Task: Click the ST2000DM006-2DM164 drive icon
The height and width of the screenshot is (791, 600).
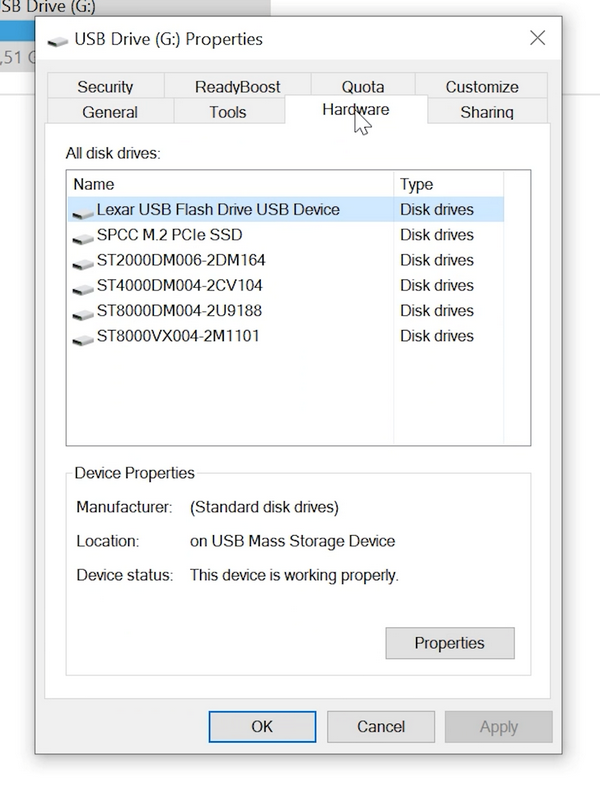Action: [83, 262]
